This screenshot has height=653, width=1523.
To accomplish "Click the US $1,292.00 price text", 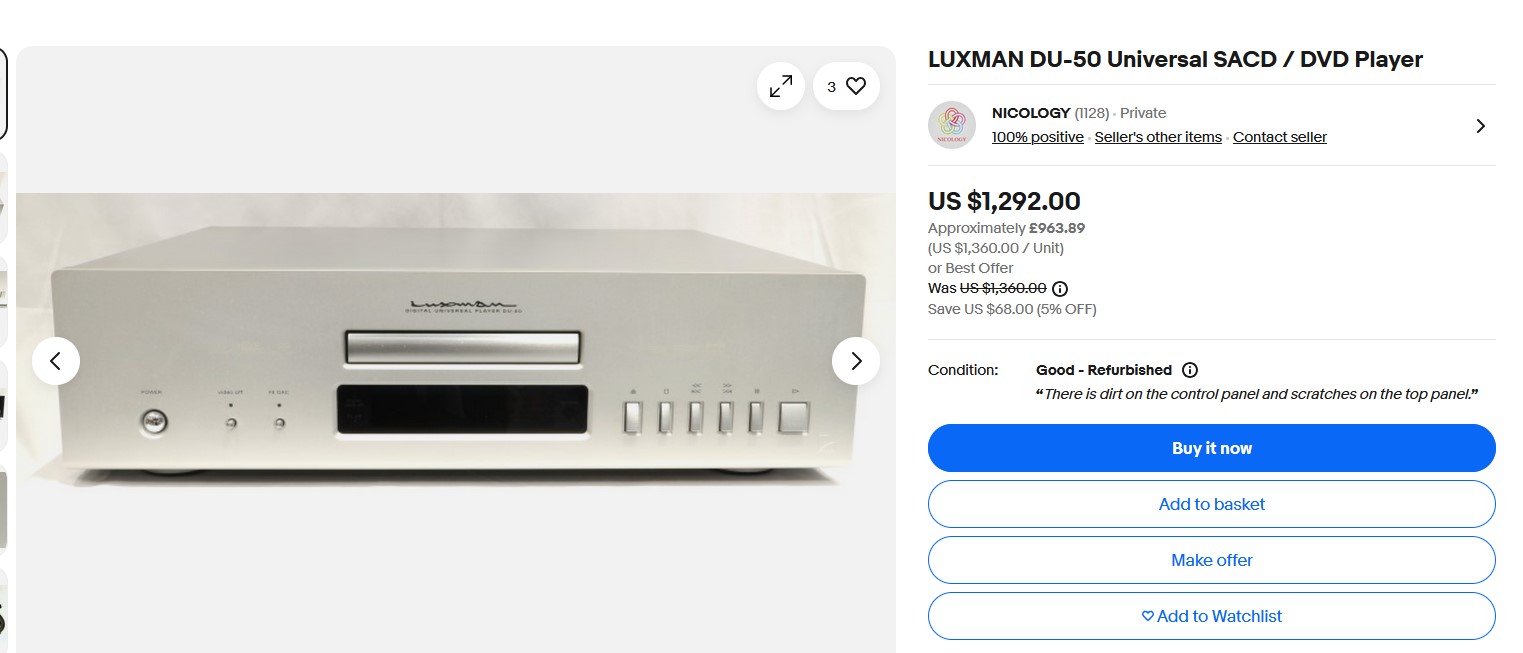I will coord(1004,201).
